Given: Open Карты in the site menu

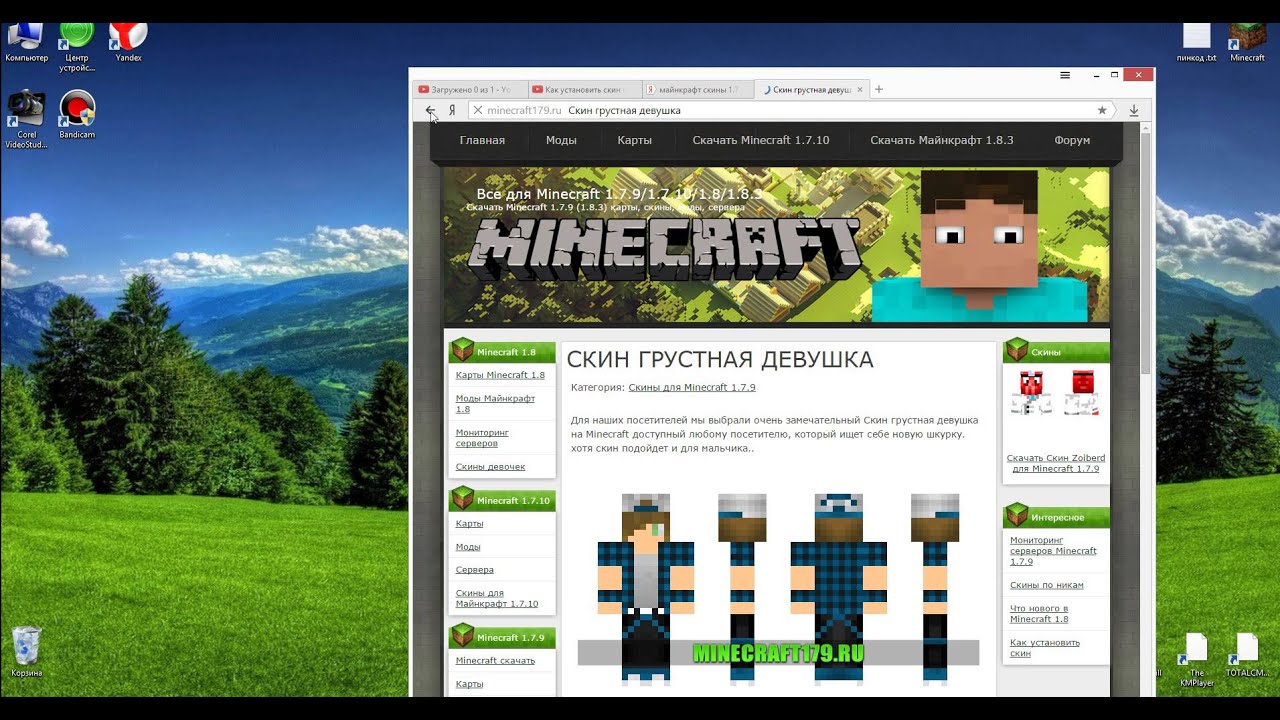Looking at the screenshot, I should pyautogui.click(x=635, y=140).
